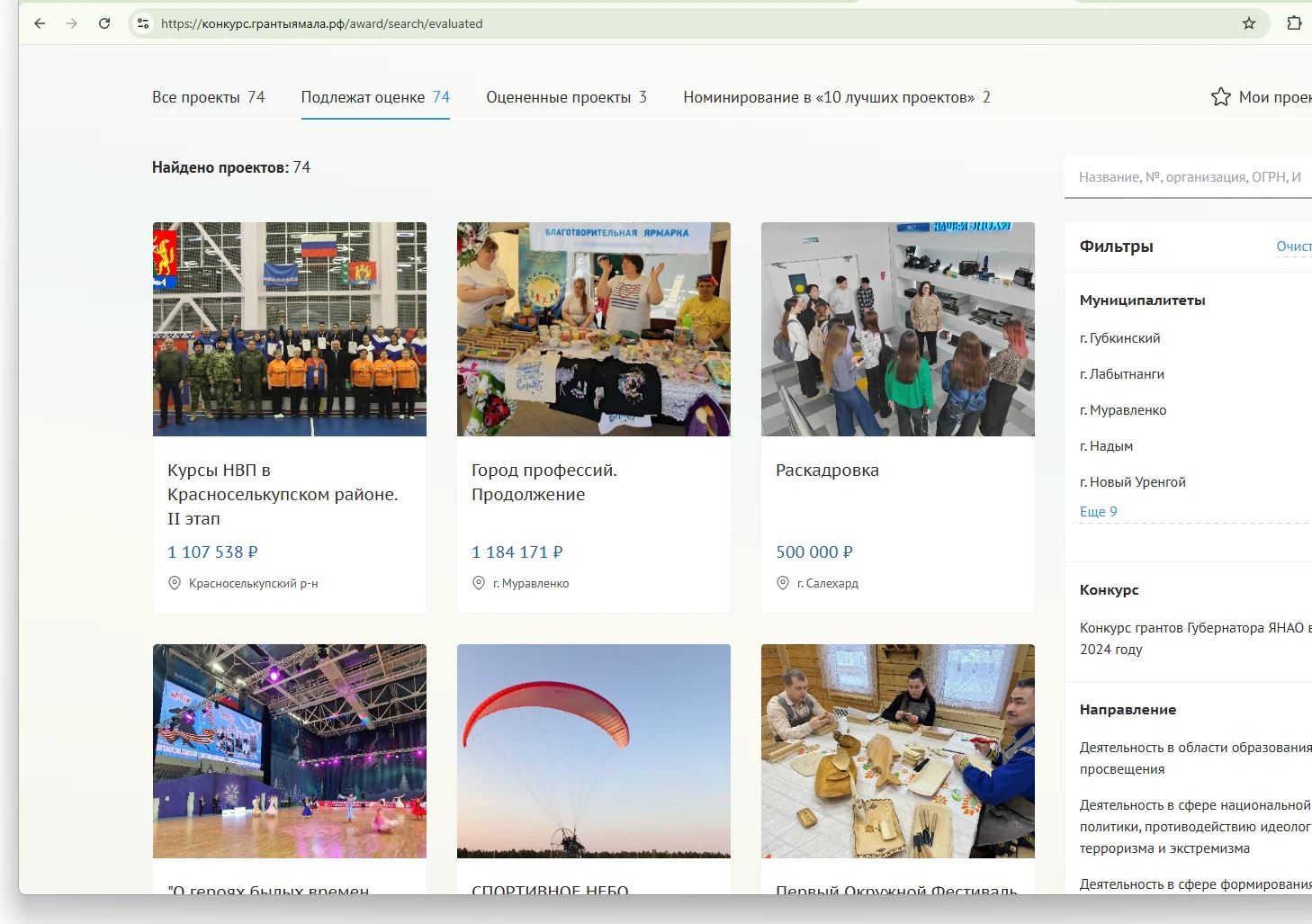Image resolution: width=1312 pixels, height=924 pixels.
Task: Open browser extensions puzzle icon
Action: coord(1294,23)
